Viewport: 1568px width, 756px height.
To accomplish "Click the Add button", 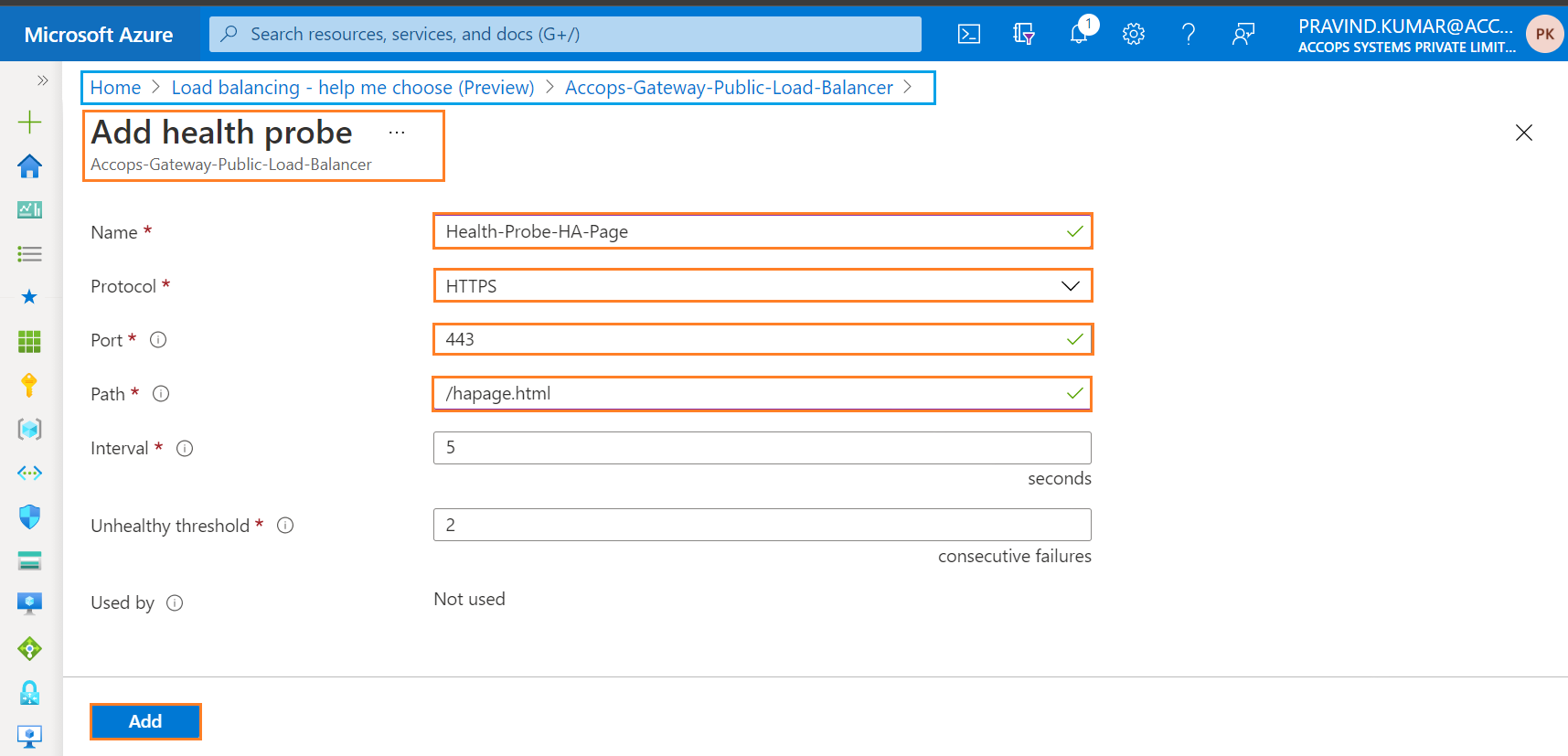I will 145,721.
